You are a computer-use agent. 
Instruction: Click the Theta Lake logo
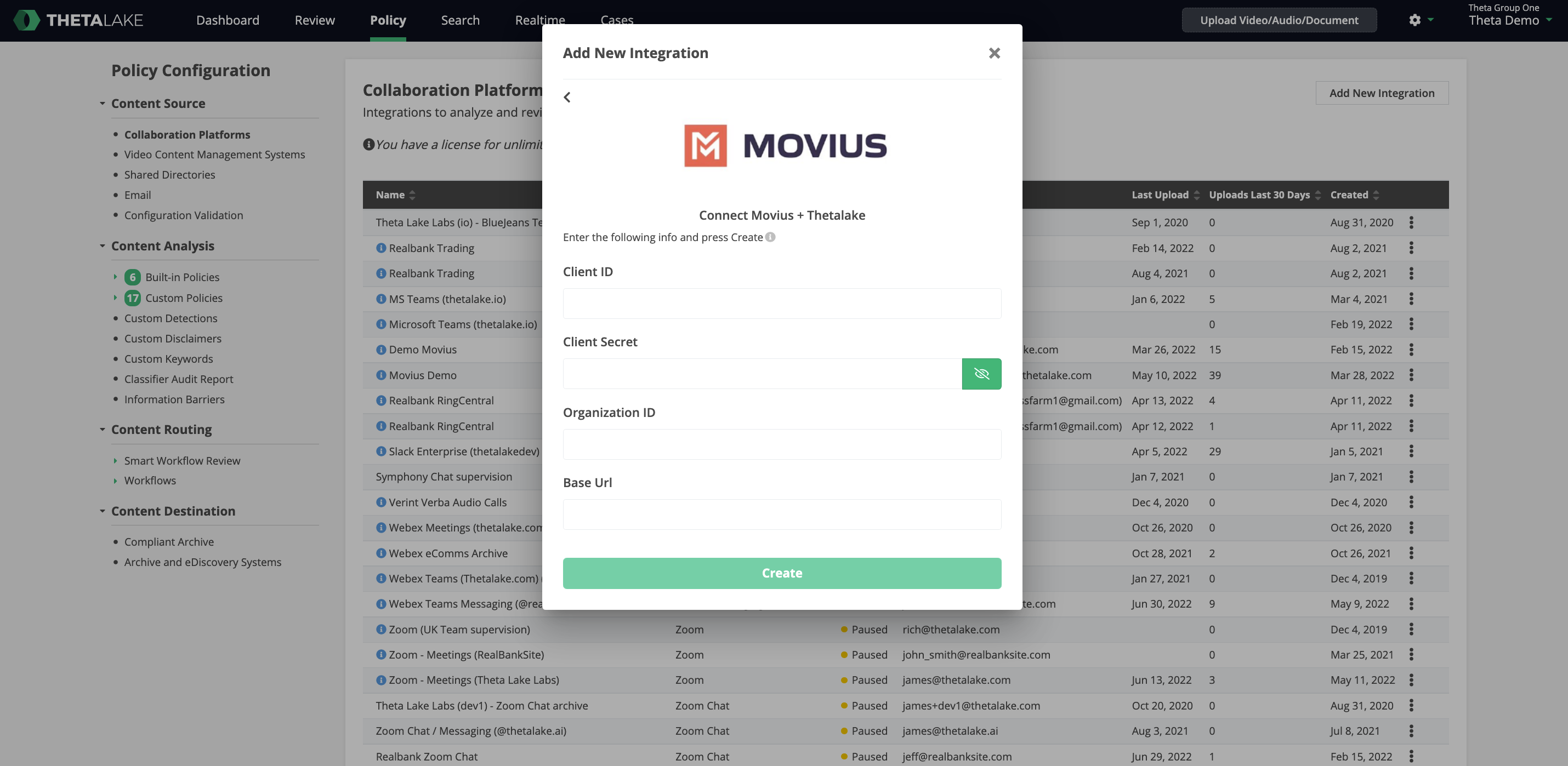tap(78, 20)
